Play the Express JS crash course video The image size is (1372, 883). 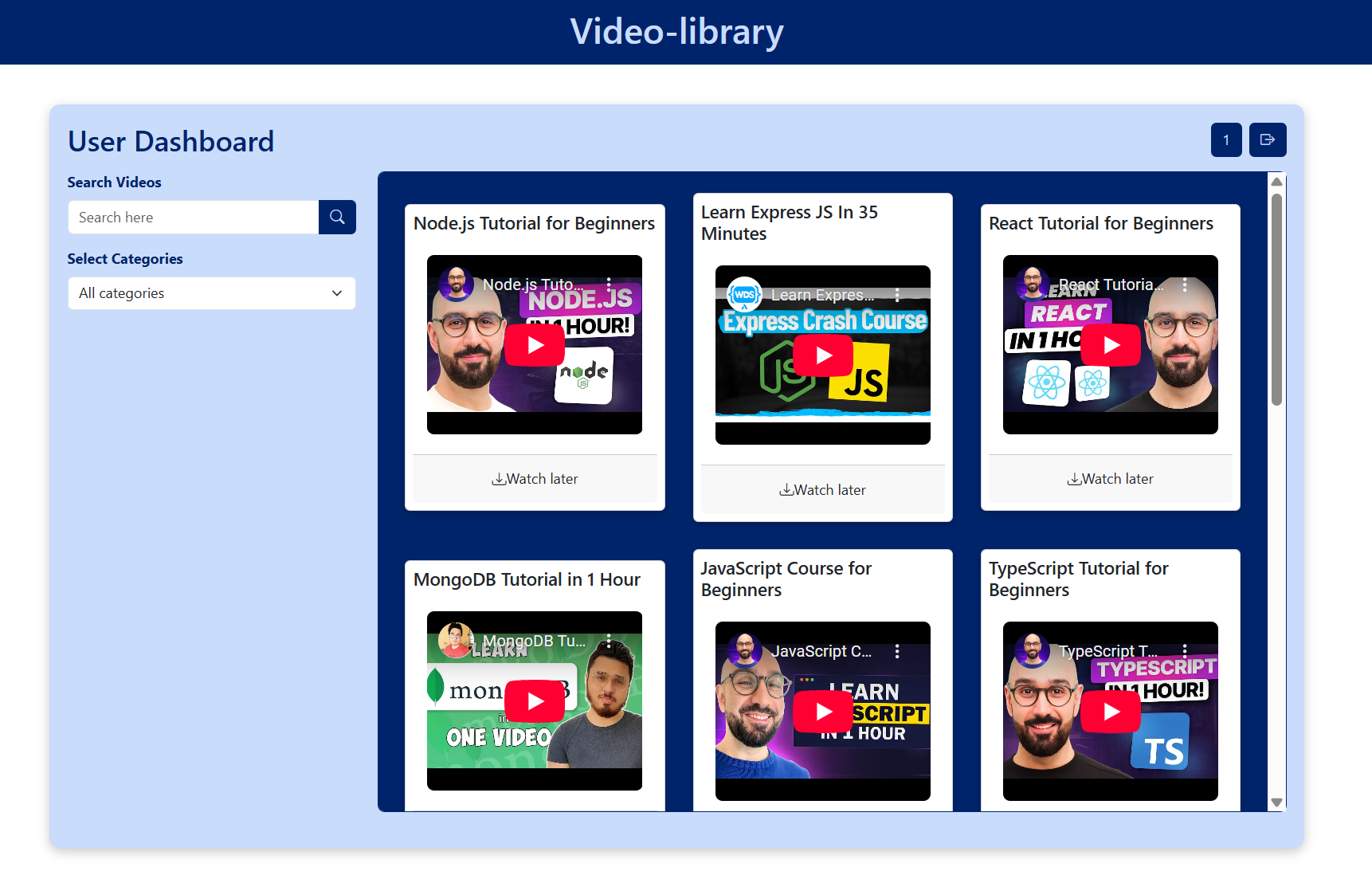[x=823, y=355]
